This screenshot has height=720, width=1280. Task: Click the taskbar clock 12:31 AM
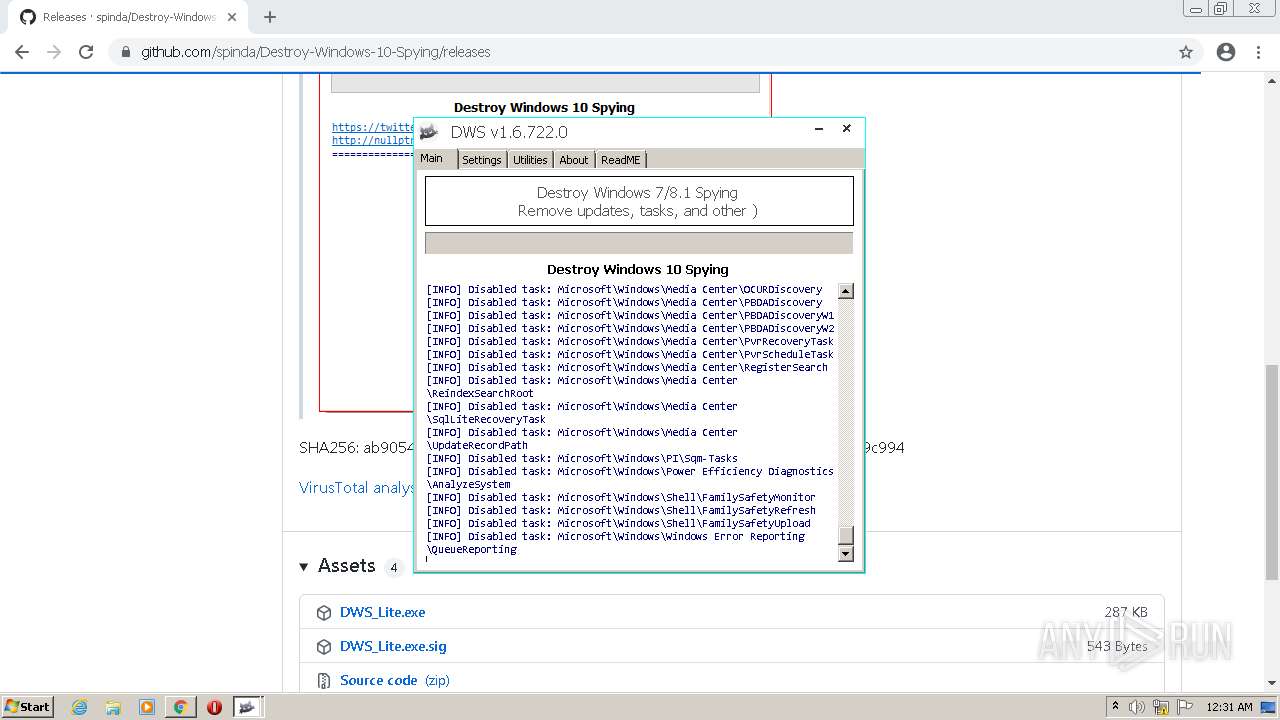click(1230, 707)
